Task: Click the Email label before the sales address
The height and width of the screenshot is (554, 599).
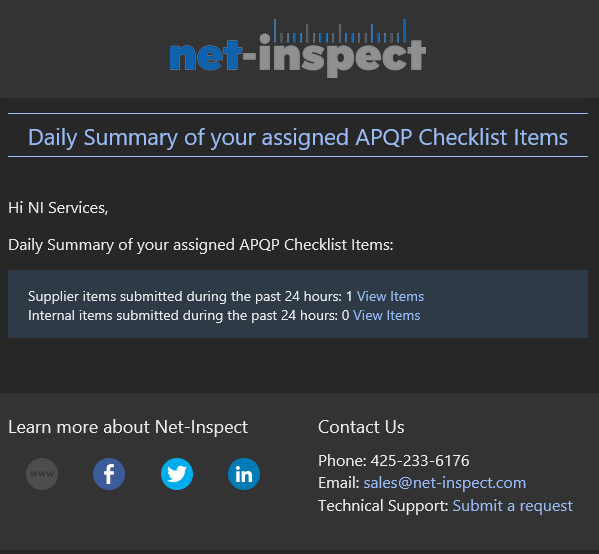Action: pos(338,483)
